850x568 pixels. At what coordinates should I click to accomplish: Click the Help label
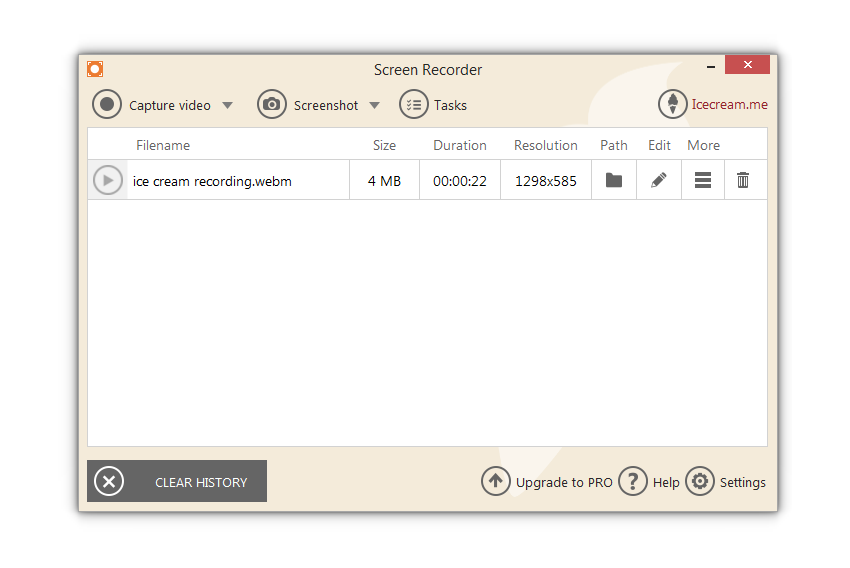click(x=666, y=482)
